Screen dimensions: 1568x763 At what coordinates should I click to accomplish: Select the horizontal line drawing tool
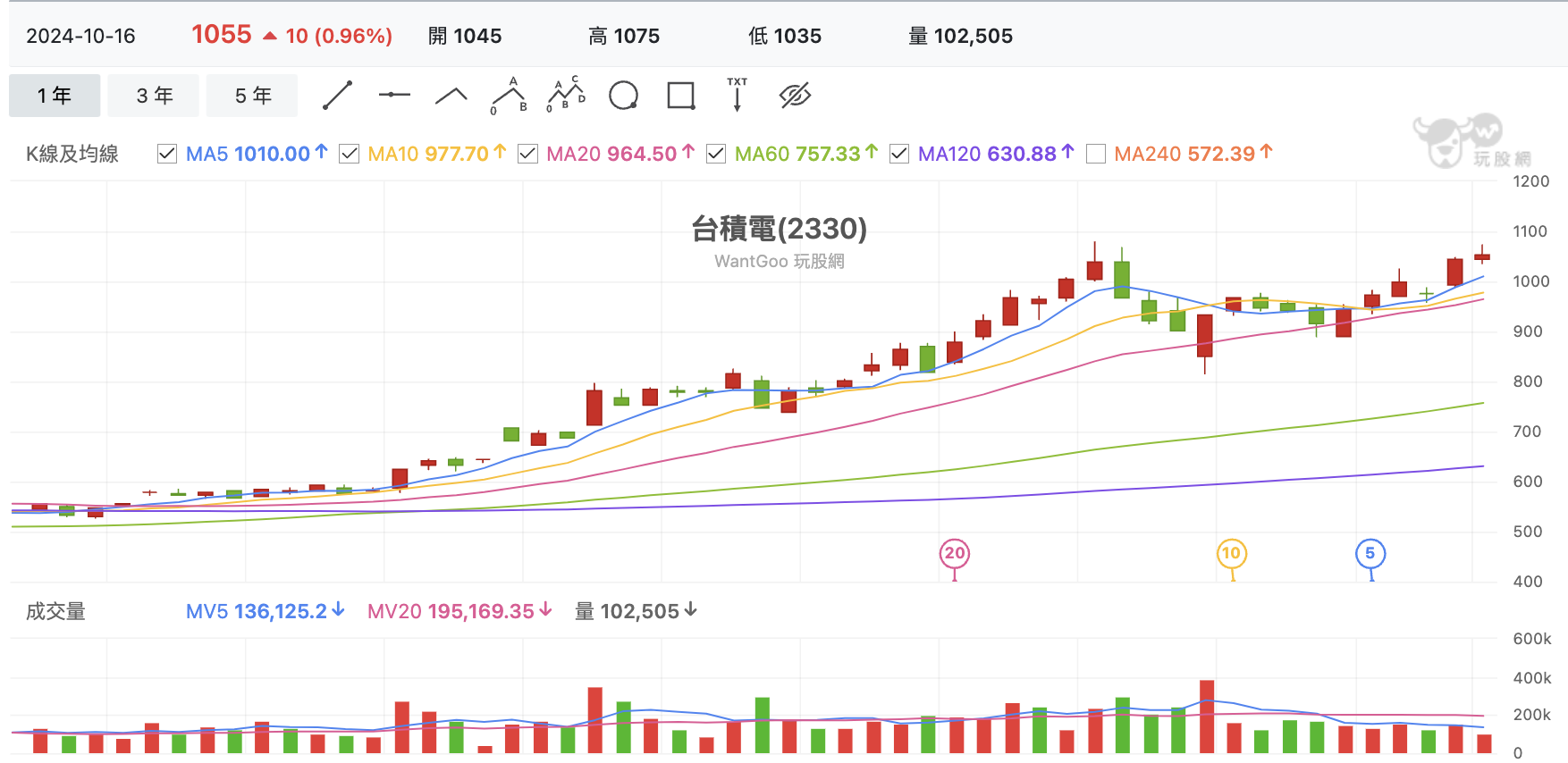click(x=394, y=95)
